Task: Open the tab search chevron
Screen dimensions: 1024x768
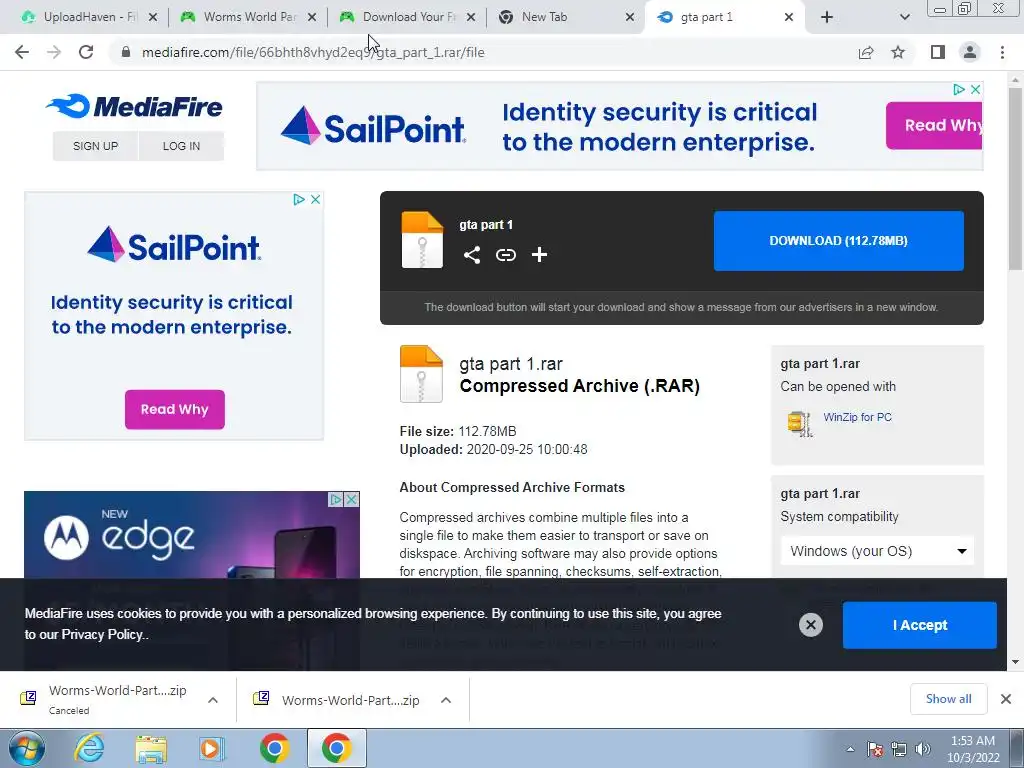Action: coord(904,17)
